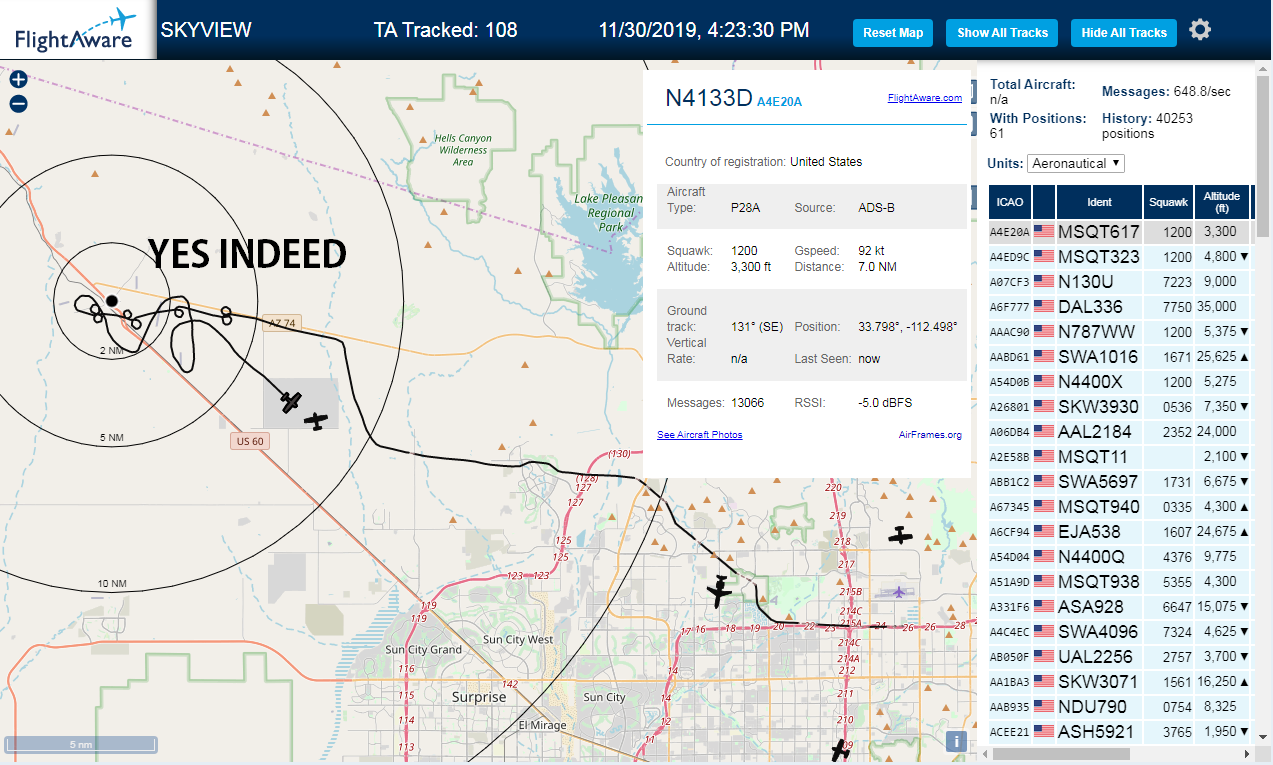Screen dimensions: 1273x765
Task: Click the flag icon in the ASH5921 row
Action: (x=1044, y=731)
